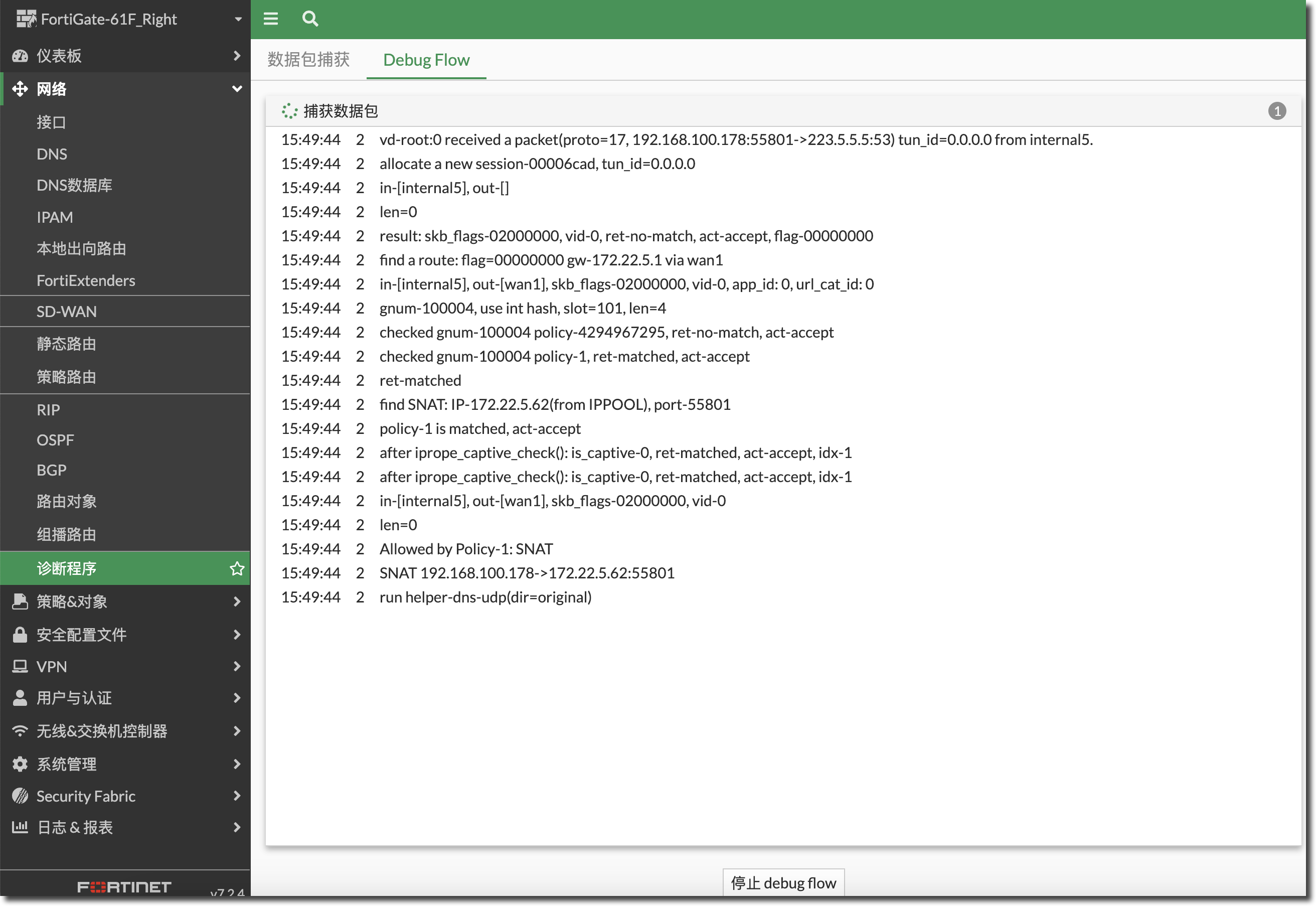The height and width of the screenshot is (906, 1316).
Task: Click the 系统管理 gear icon
Action: (20, 764)
